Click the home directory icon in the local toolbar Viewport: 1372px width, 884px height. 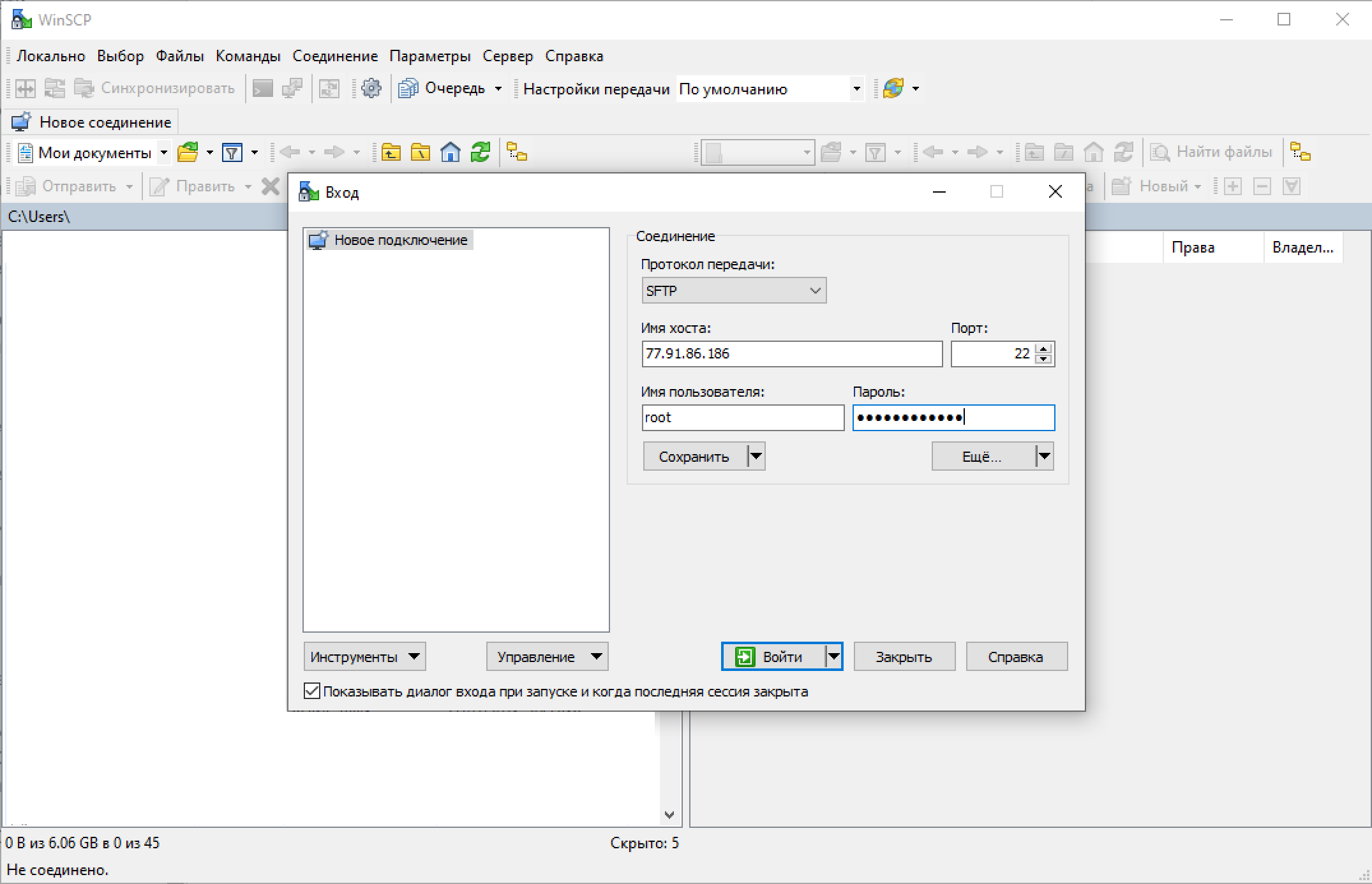(x=451, y=152)
